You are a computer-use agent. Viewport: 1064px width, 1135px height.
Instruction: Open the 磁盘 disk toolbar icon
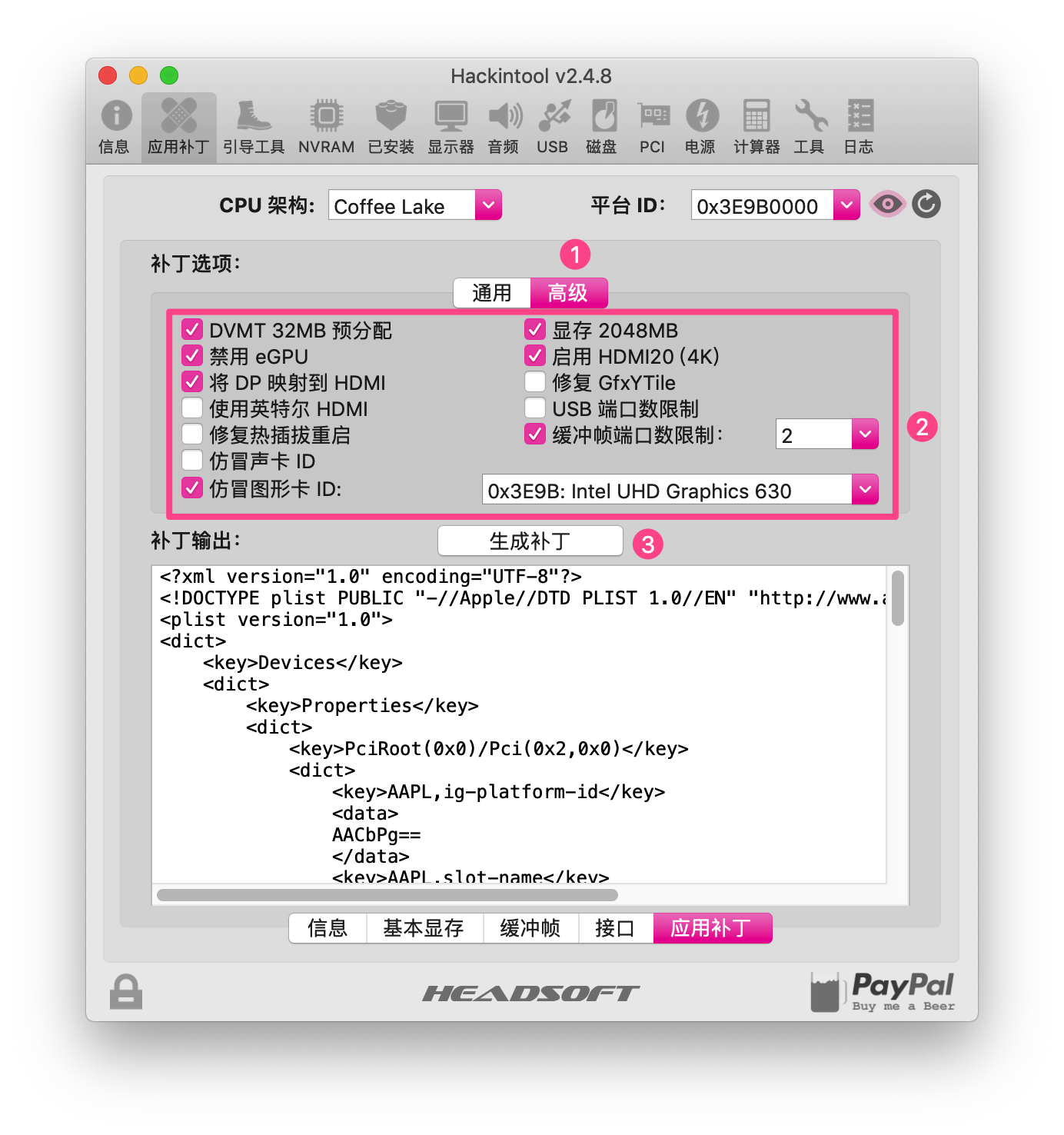(x=602, y=127)
